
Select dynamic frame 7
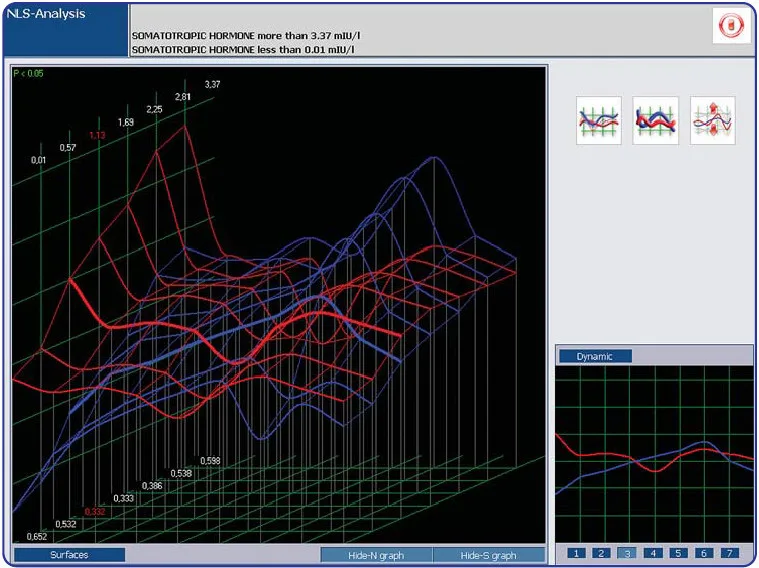click(731, 553)
